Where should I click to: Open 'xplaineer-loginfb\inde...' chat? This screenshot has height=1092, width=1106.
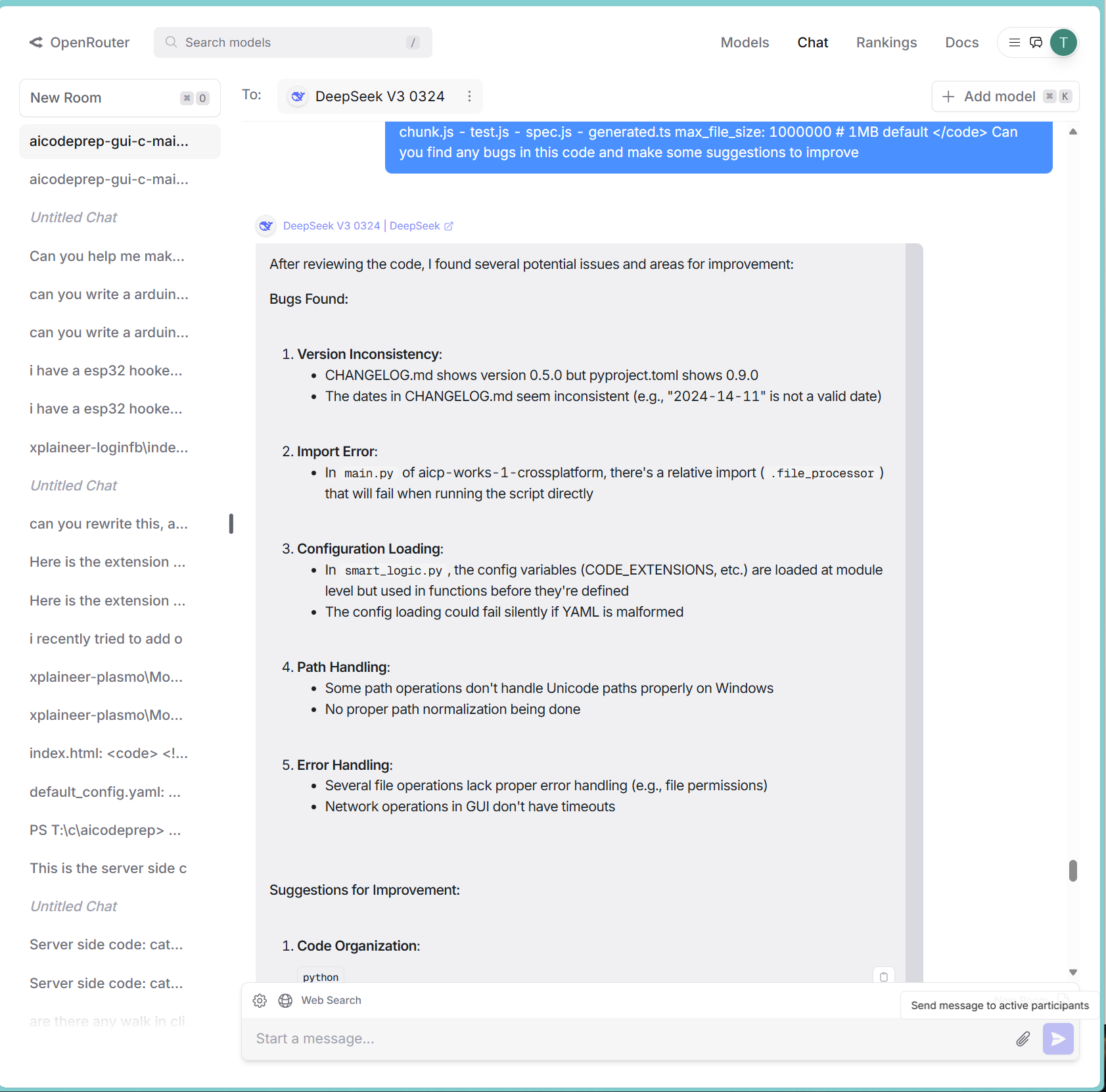(120, 448)
